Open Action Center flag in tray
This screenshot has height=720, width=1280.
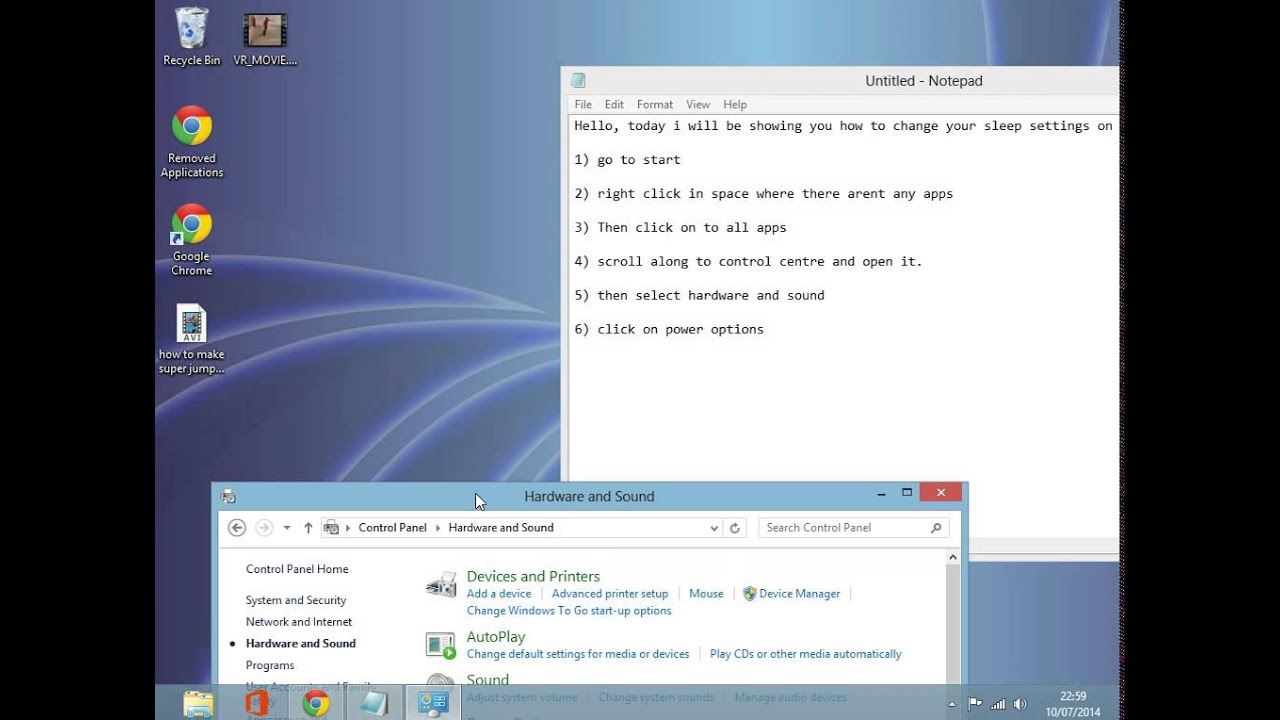coord(975,704)
